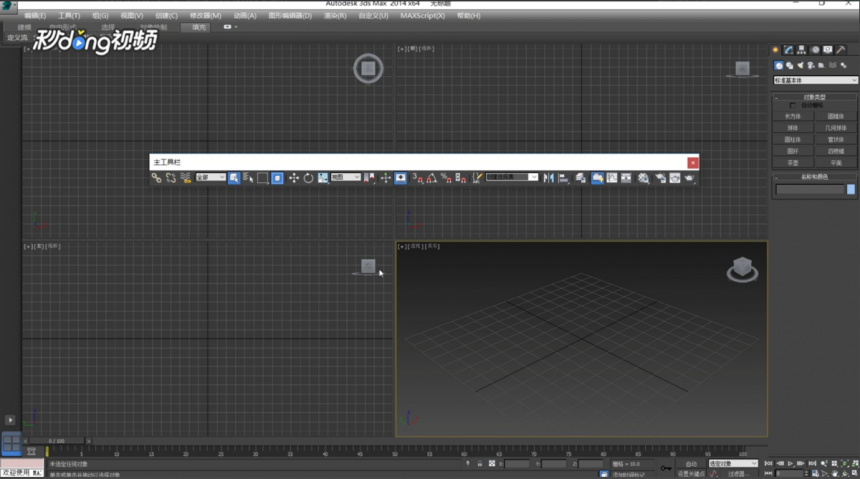The width and height of the screenshot is (860, 479).
Task: Select the Lights category icon
Action: [800, 65]
